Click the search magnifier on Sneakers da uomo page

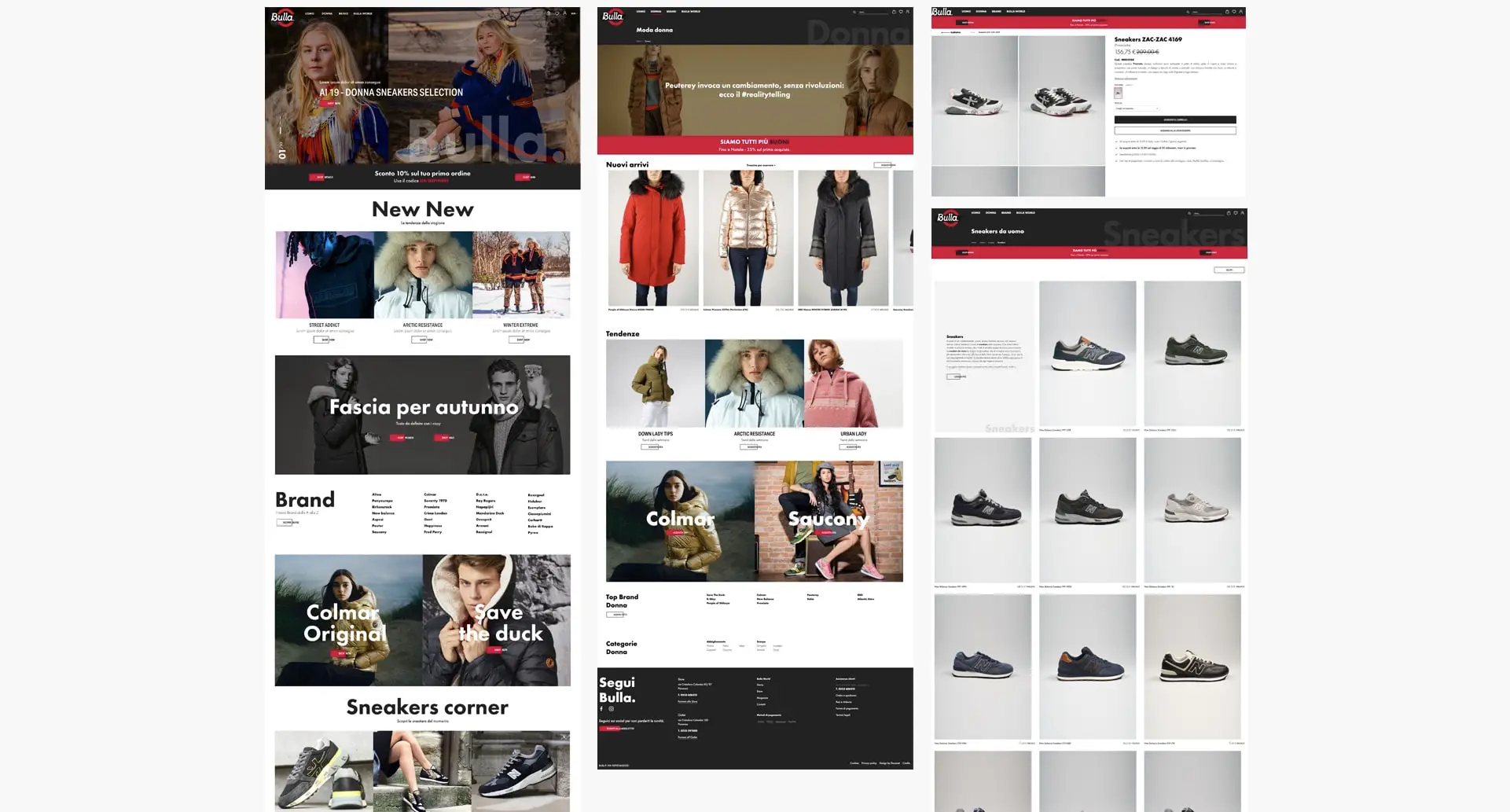point(1189,213)
